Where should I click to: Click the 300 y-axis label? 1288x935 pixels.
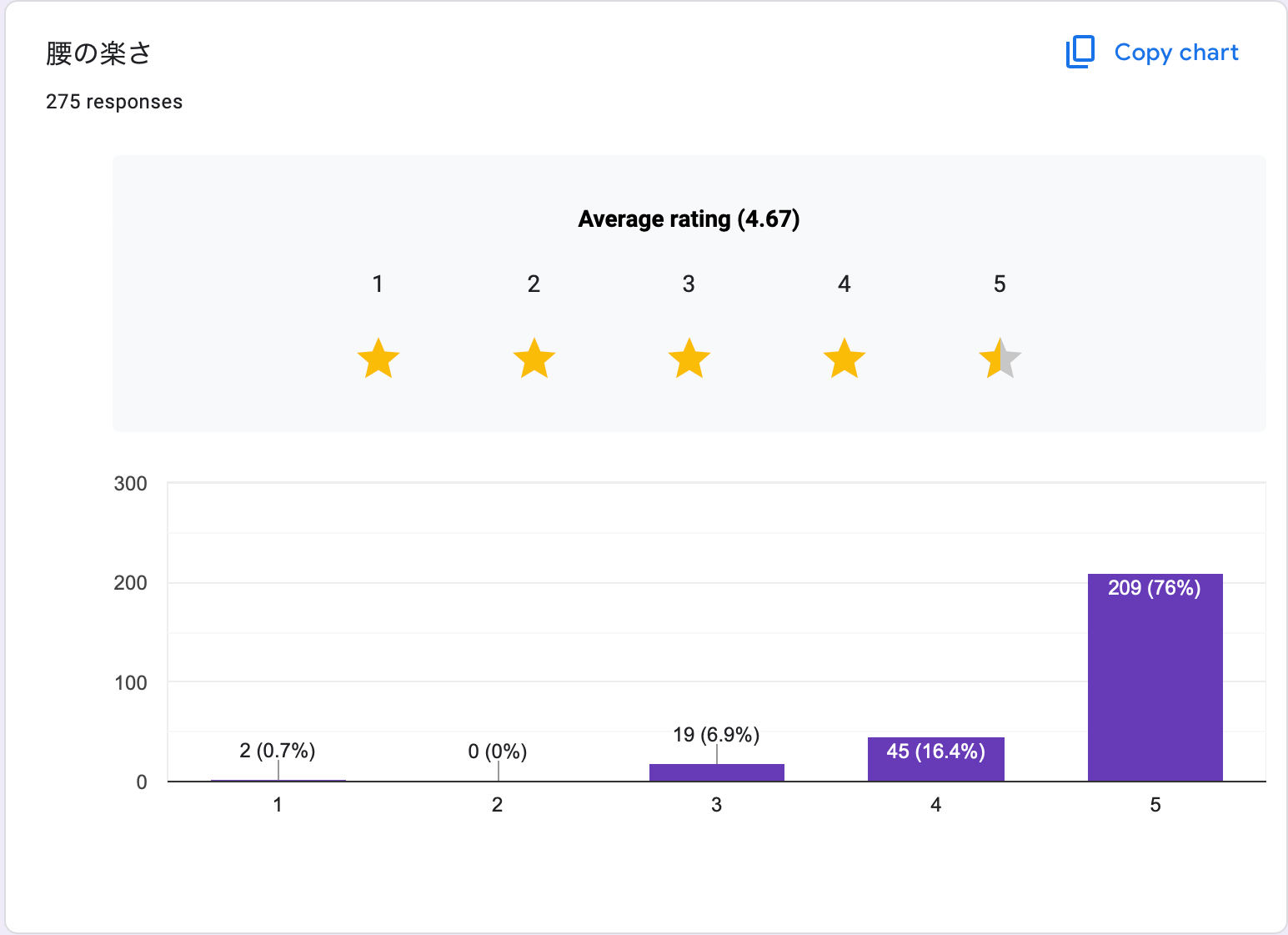pos(130,484)
